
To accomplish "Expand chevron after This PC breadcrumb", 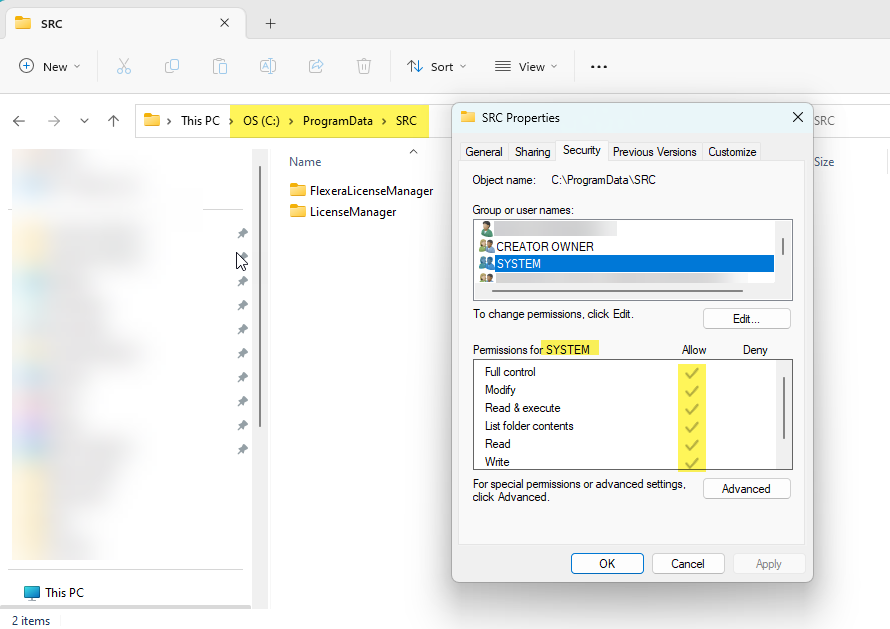I will pyautogui.click(x=231, y=121).
